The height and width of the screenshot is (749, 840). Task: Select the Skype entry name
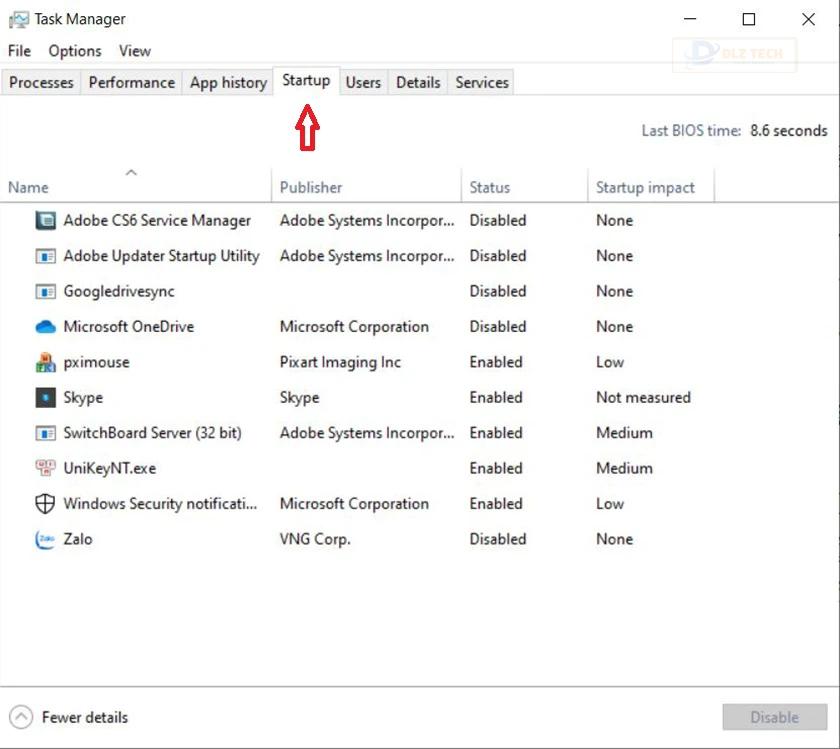point(83,398)
